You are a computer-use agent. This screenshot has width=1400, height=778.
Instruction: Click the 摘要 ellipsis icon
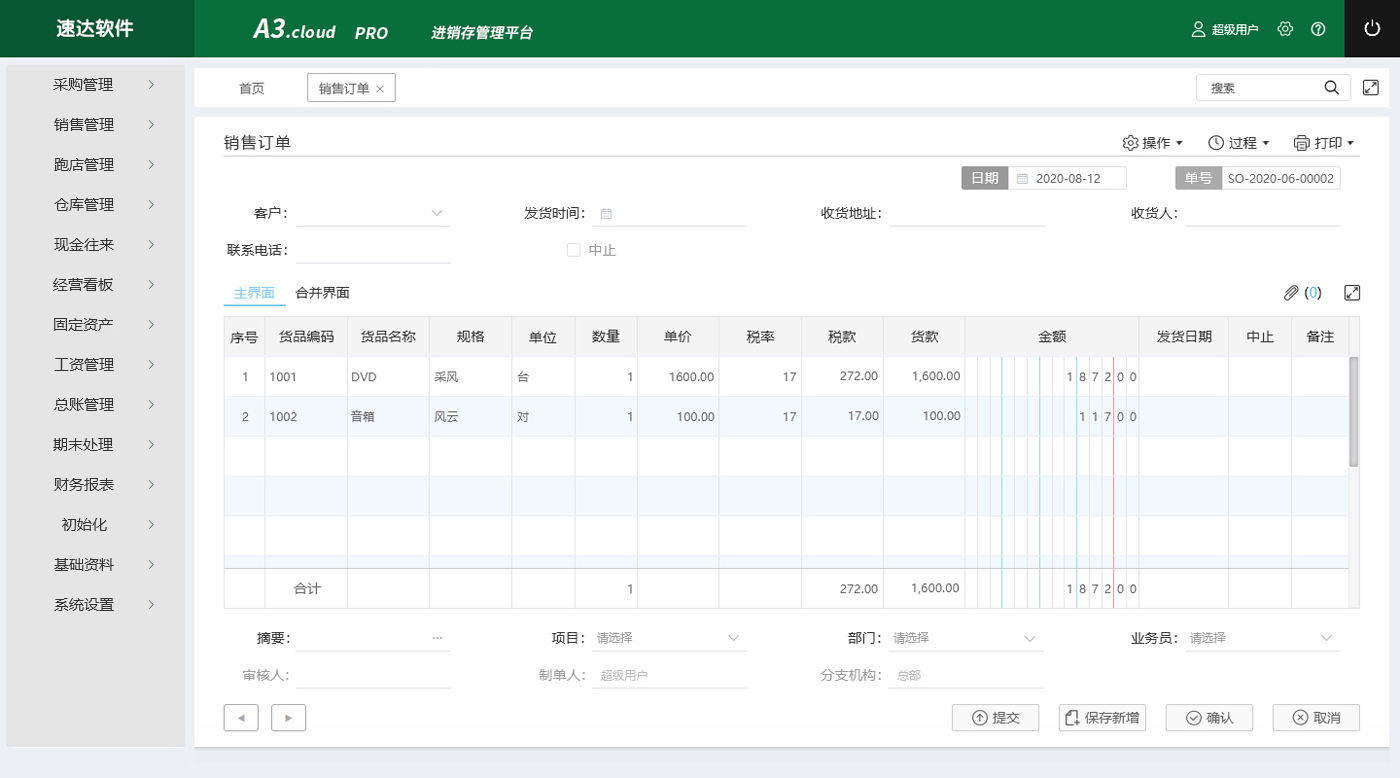[x=437, y=637]
